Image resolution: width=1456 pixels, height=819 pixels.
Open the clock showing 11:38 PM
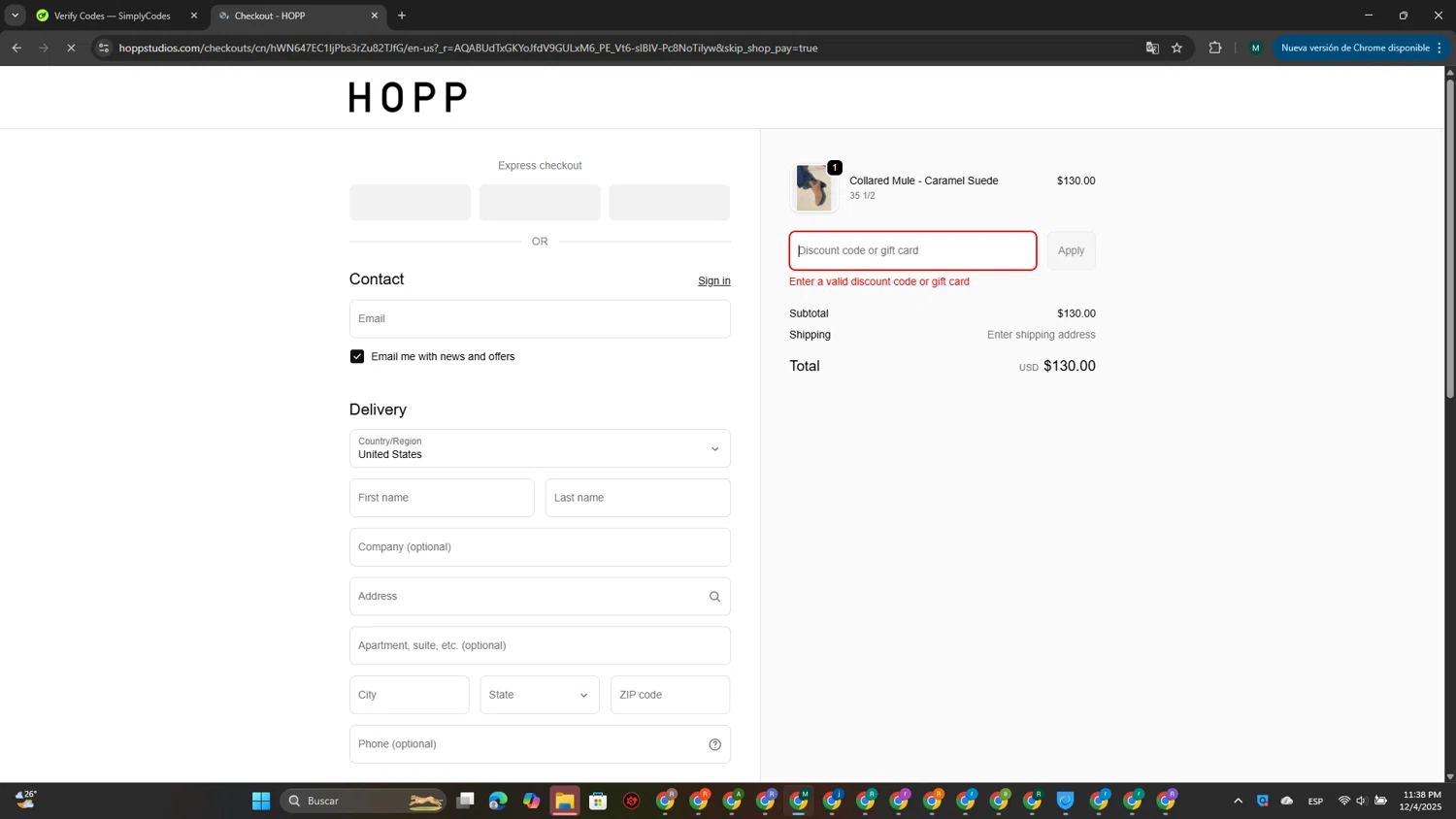click(1421, 801)
